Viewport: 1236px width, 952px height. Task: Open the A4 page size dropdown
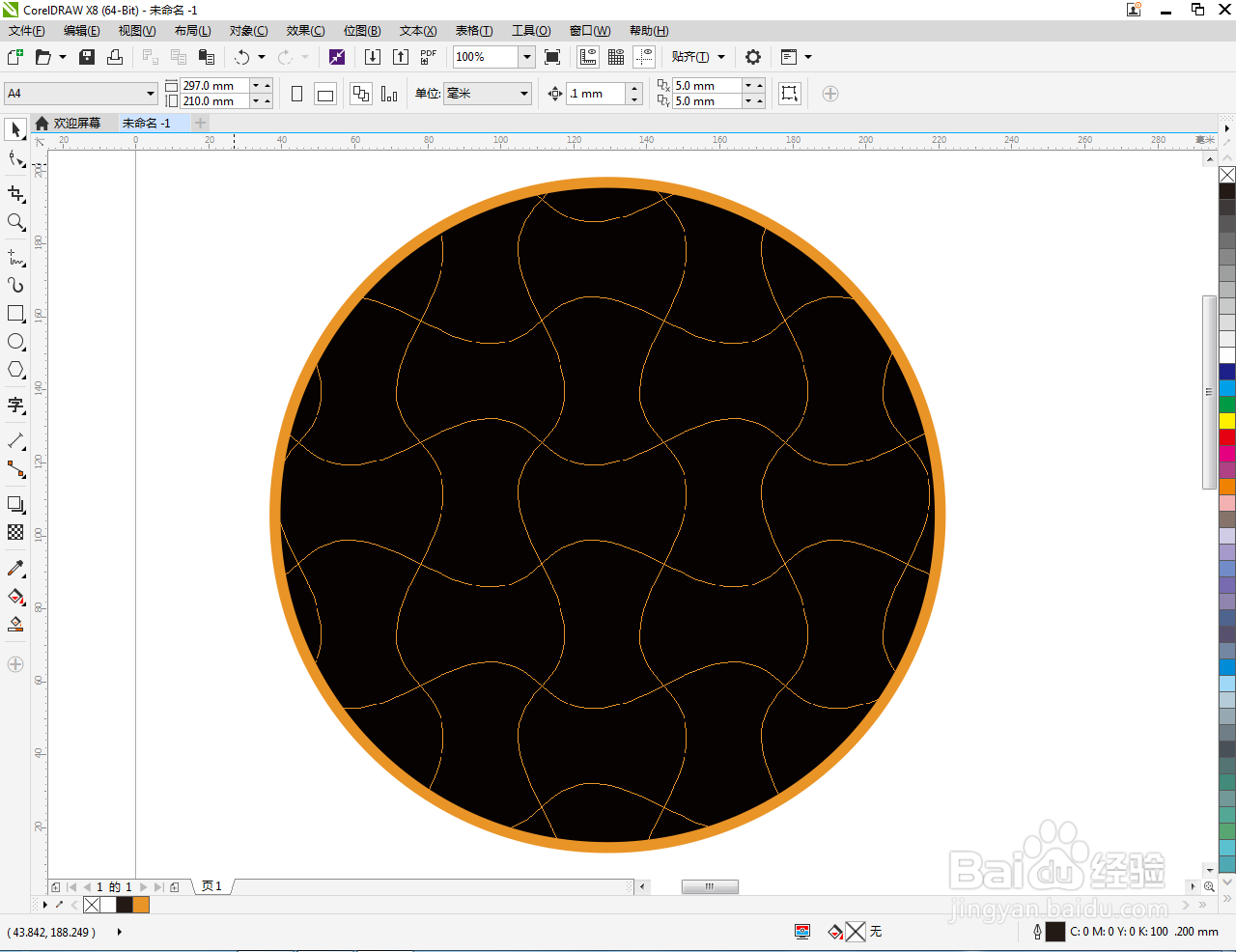151,94
